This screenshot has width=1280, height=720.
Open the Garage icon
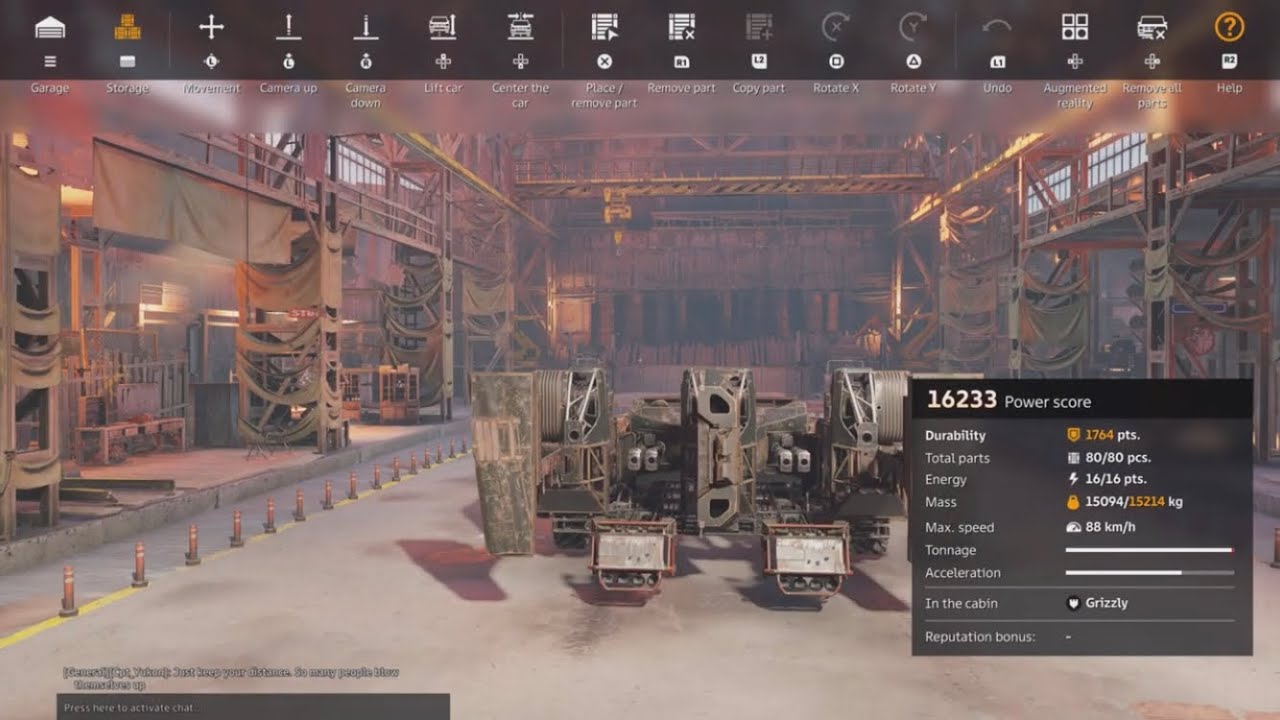pyautogui.click(x=50, y=27)
